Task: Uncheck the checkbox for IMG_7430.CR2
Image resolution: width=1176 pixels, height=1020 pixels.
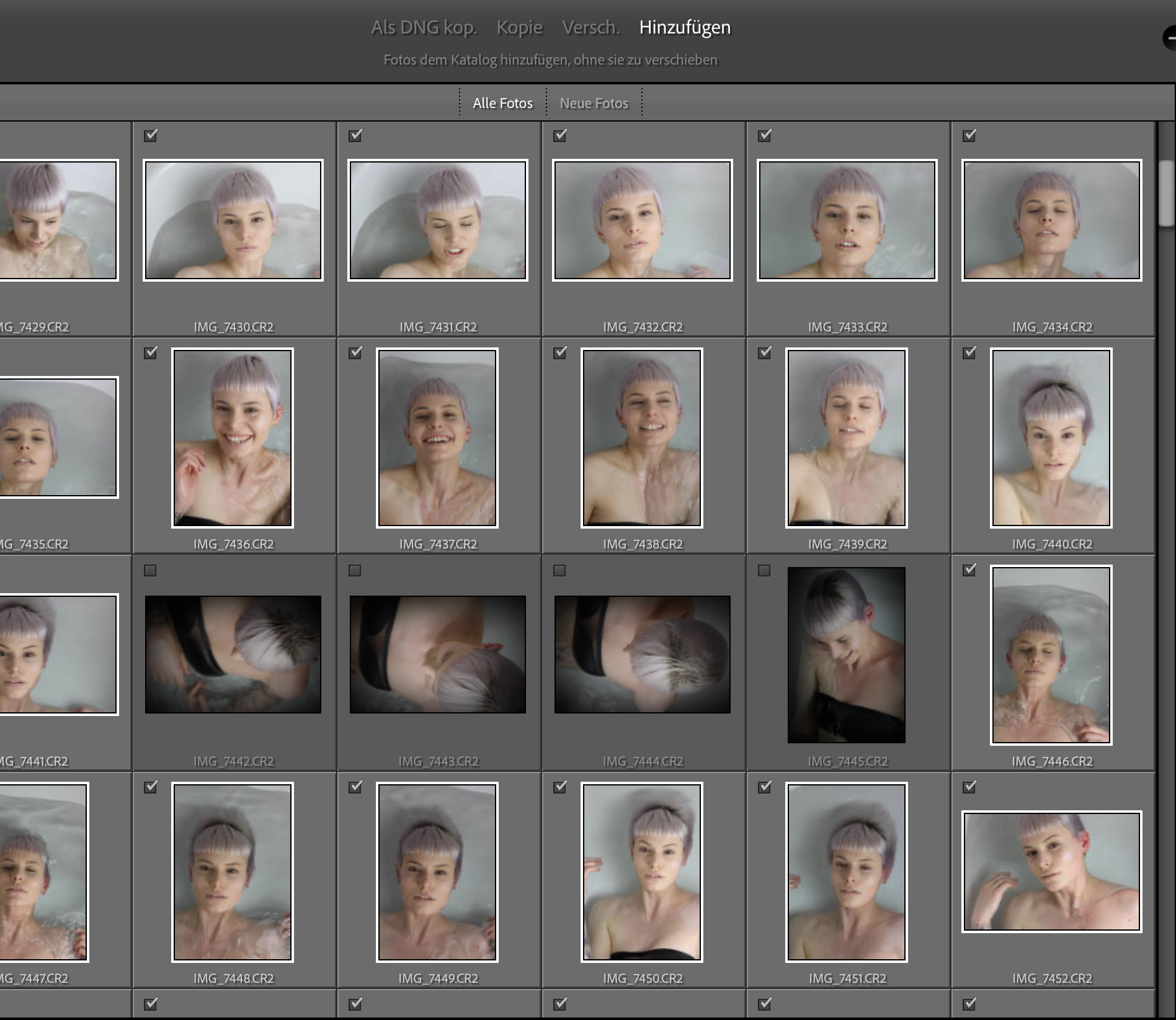Action: [x=151, y=135]
